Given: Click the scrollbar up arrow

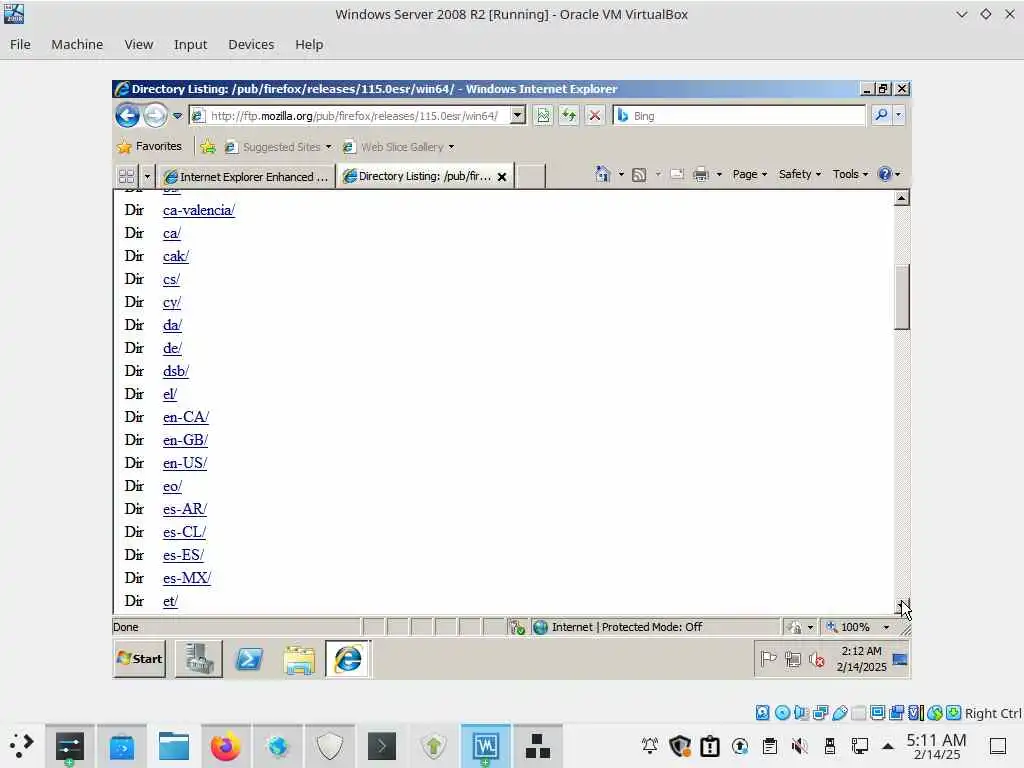Looking at the screenshot, I should [901, 198].
